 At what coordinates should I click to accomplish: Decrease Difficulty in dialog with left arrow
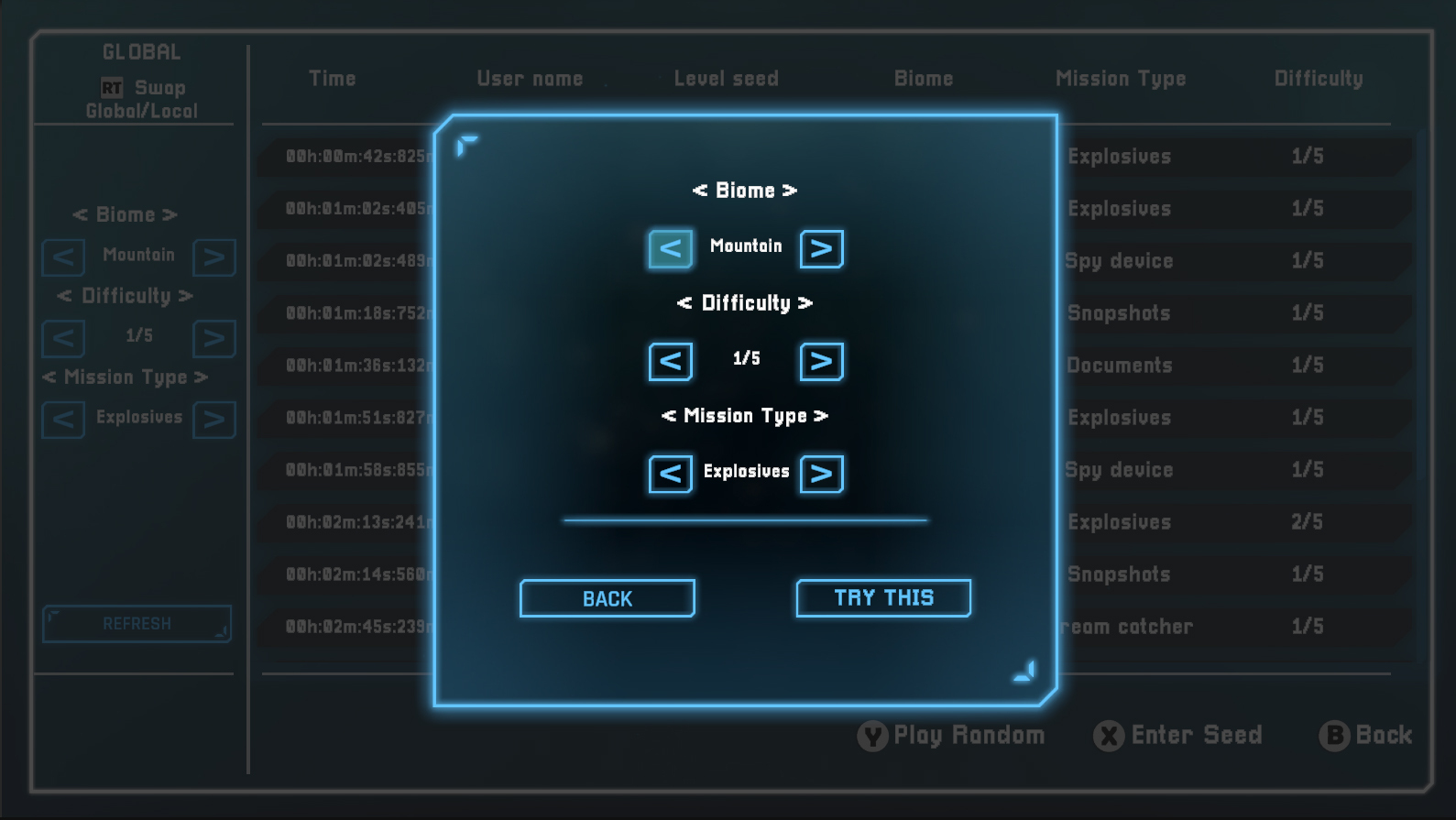(x=670, y=361)
